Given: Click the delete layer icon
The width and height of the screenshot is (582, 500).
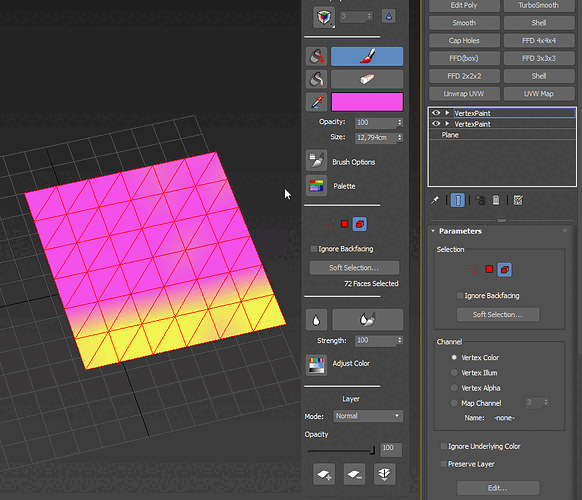Looking at the screenshot, I should coord(354,474).
